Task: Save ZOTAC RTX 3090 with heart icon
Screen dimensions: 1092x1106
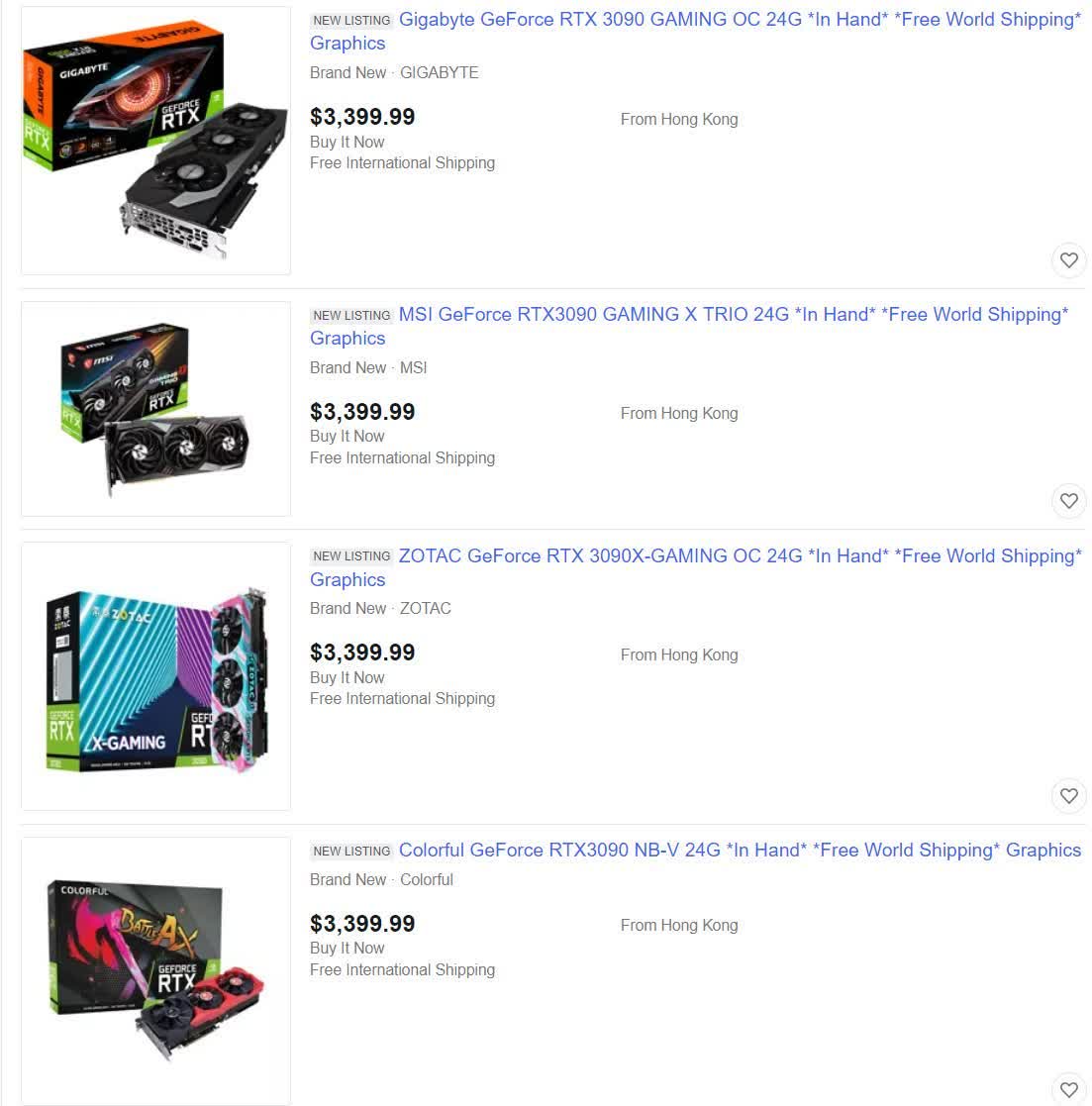Action: point(1068,796)
